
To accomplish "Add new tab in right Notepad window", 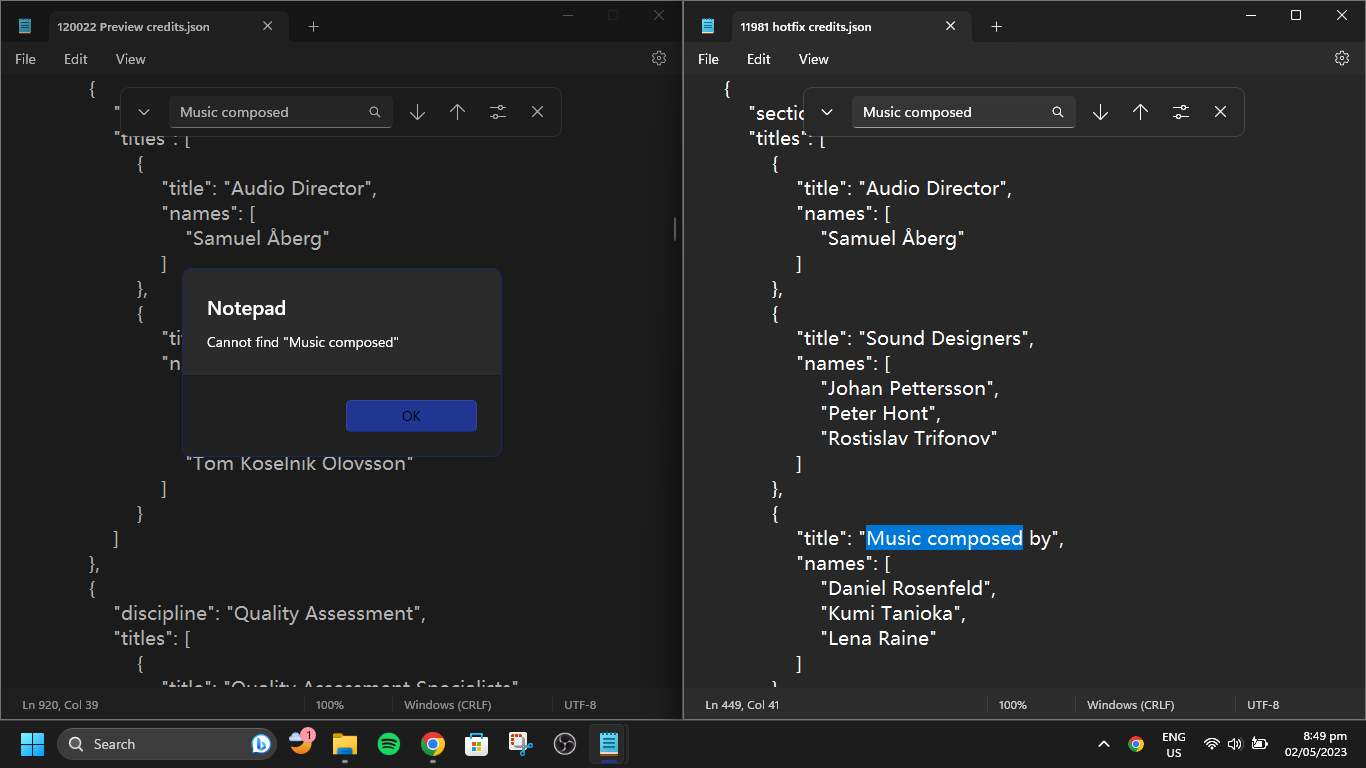I will (996, 27).
